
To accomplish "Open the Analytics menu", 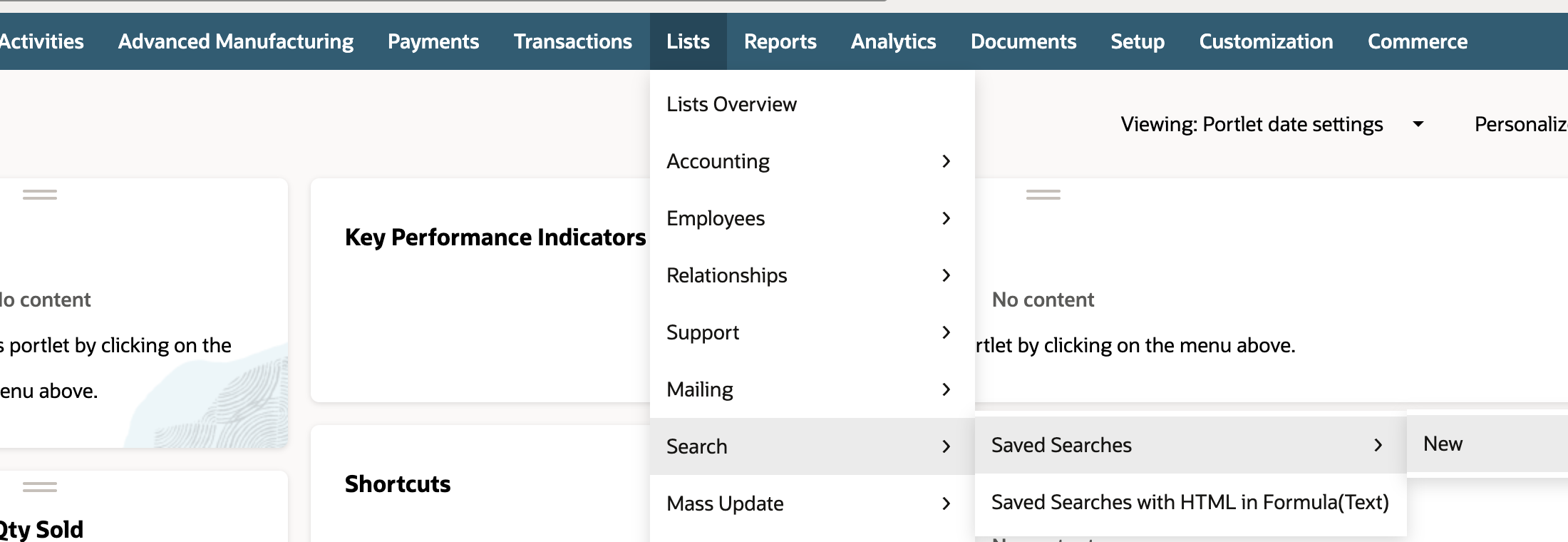I will tap(894, 41).
